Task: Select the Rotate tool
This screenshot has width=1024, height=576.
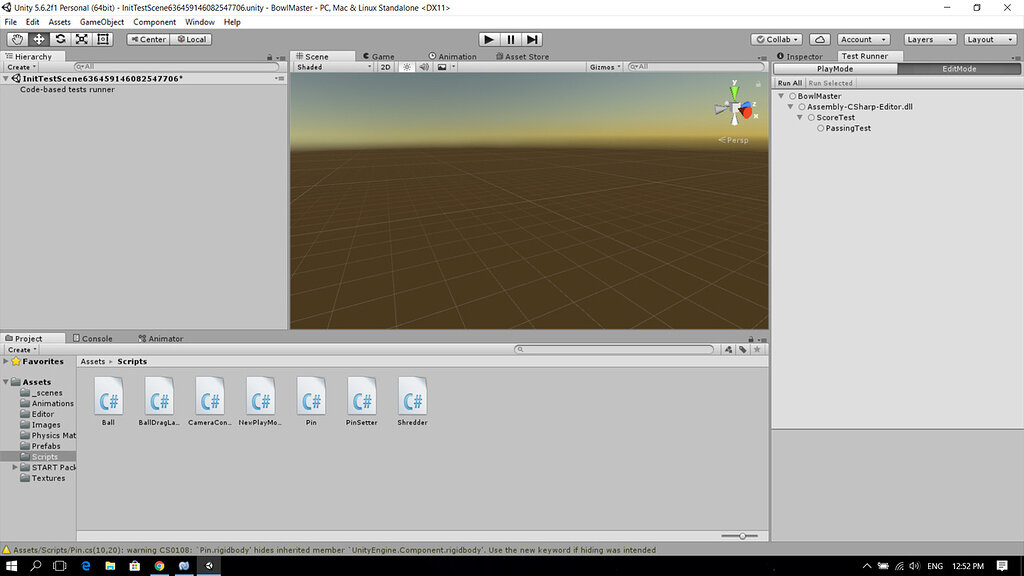Action: click(x=60, y=39)
